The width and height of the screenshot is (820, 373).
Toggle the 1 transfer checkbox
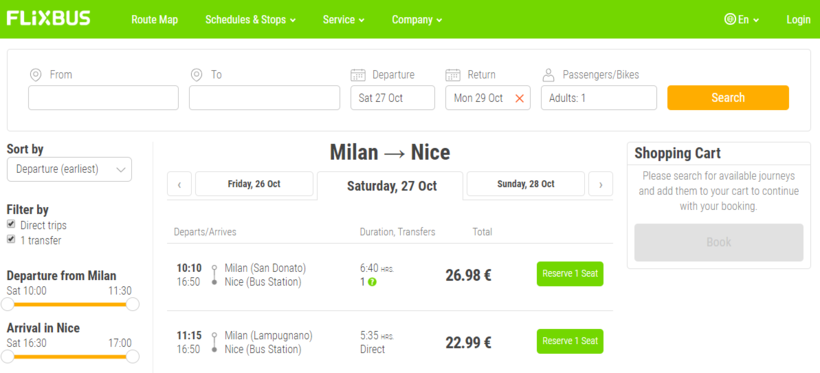click(x=11, y=239)
